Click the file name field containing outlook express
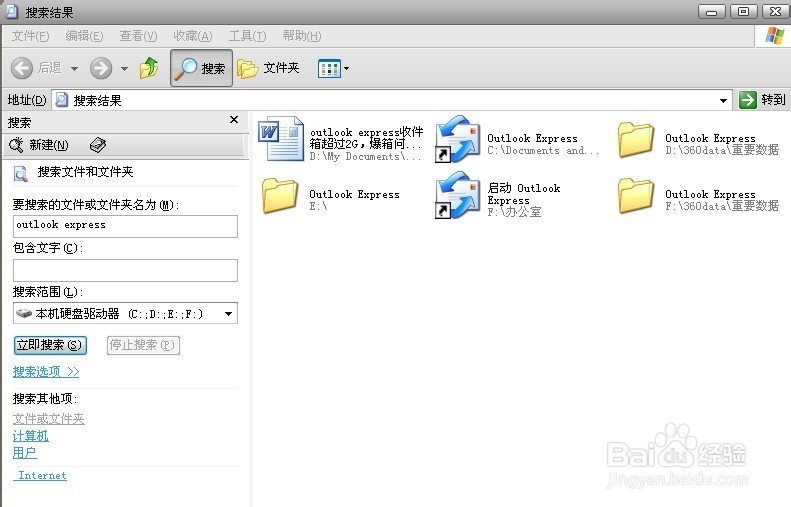 coord(125,226)
